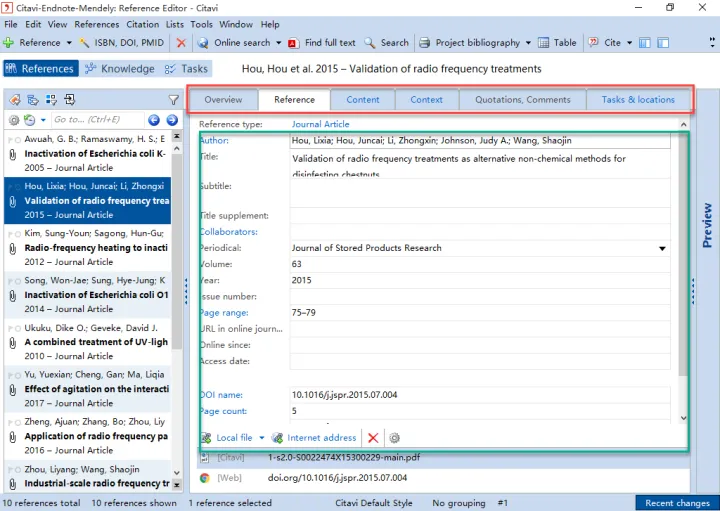
Task: Select the References workspace
Action: [40, 69]
